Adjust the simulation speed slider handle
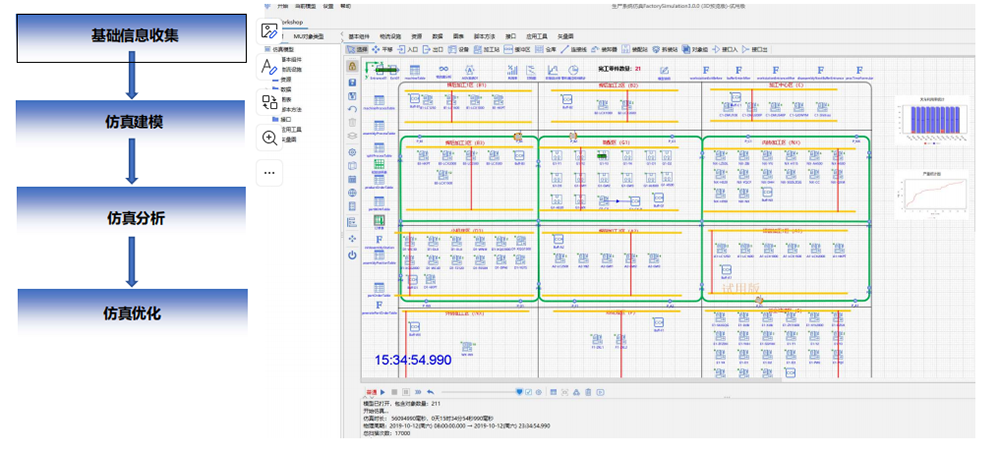Viewport: 1000px width, 450px height. [518, 392]
